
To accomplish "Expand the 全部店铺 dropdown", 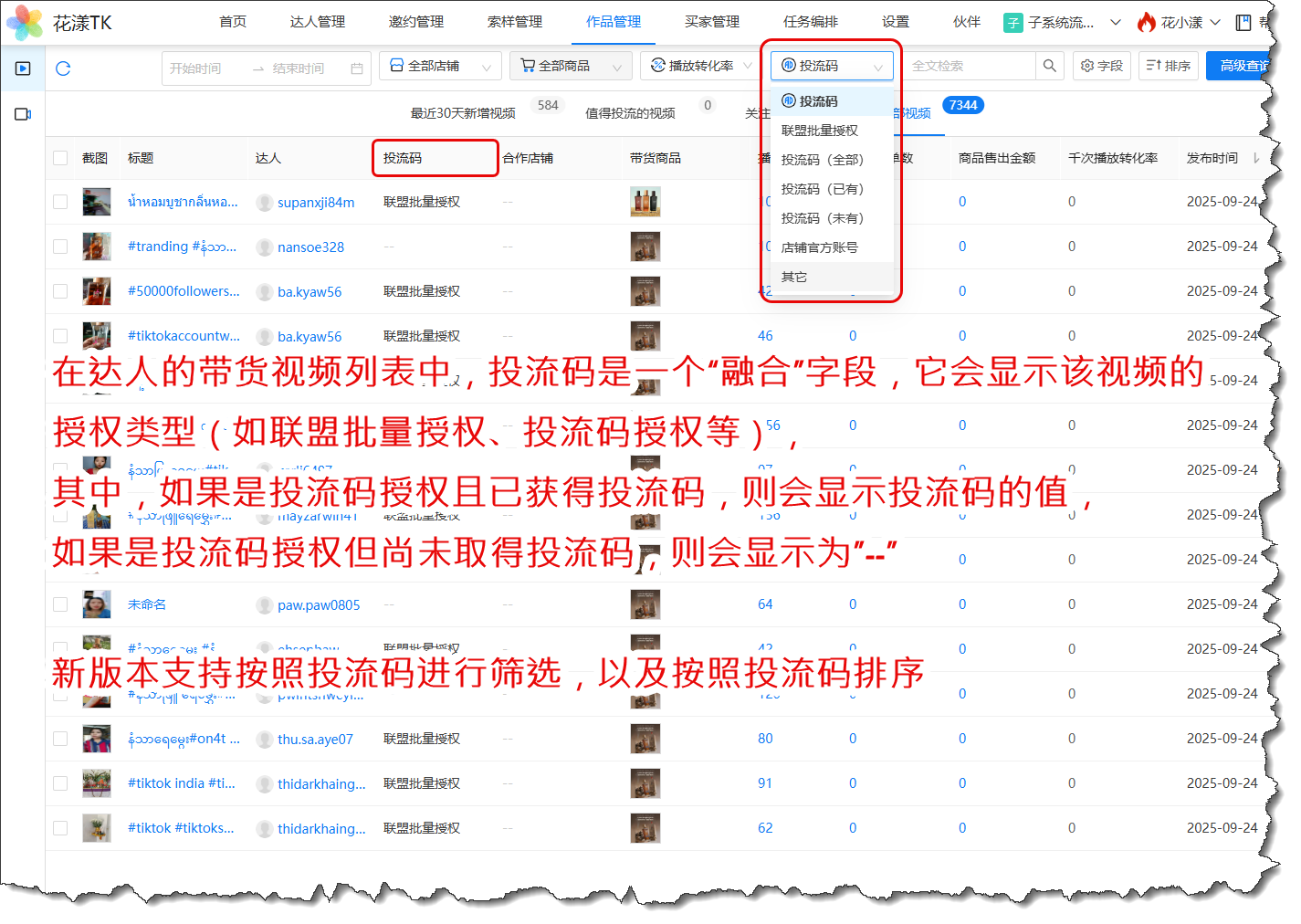I will (440, 66).
